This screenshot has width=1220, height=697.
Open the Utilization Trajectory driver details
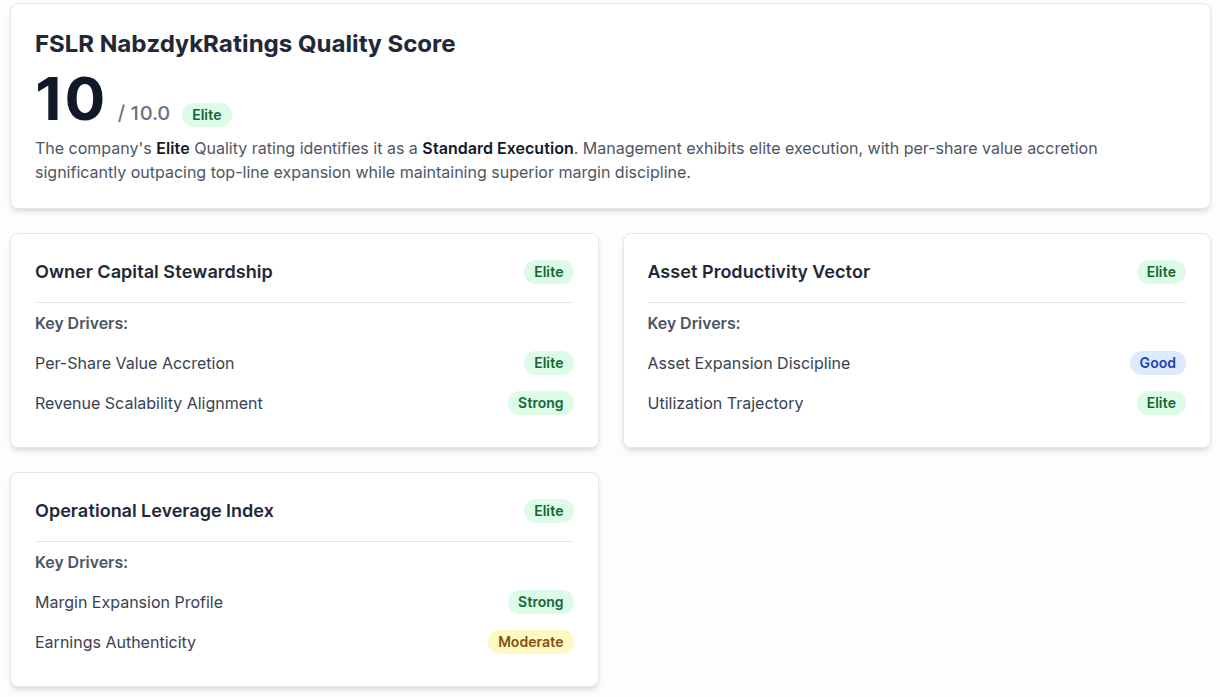pos(725,403)
